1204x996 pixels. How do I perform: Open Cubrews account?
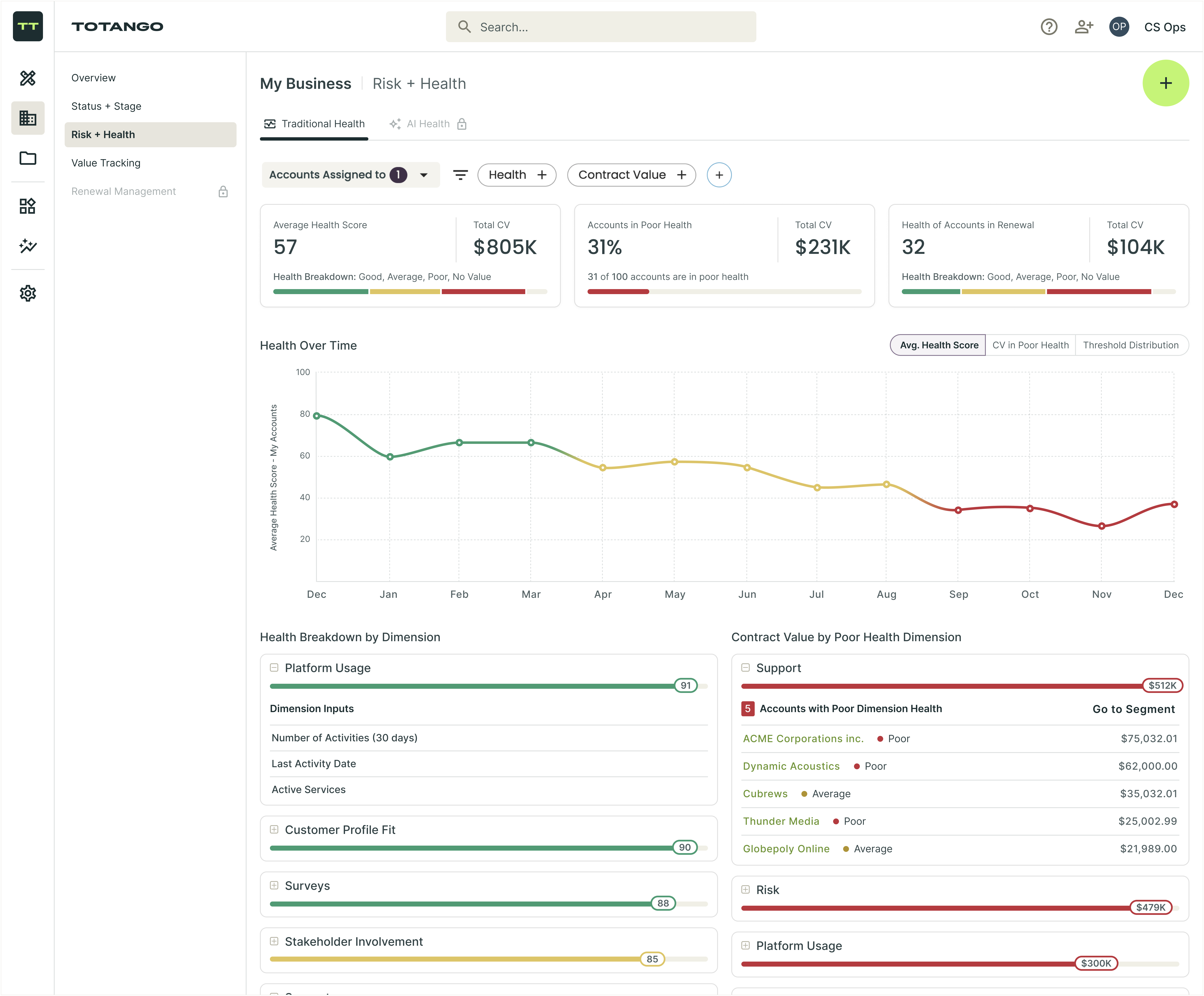coord(765,794)
